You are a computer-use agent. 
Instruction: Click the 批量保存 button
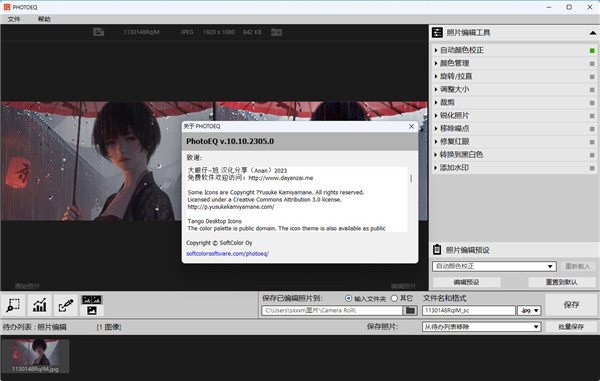point(571,327)
